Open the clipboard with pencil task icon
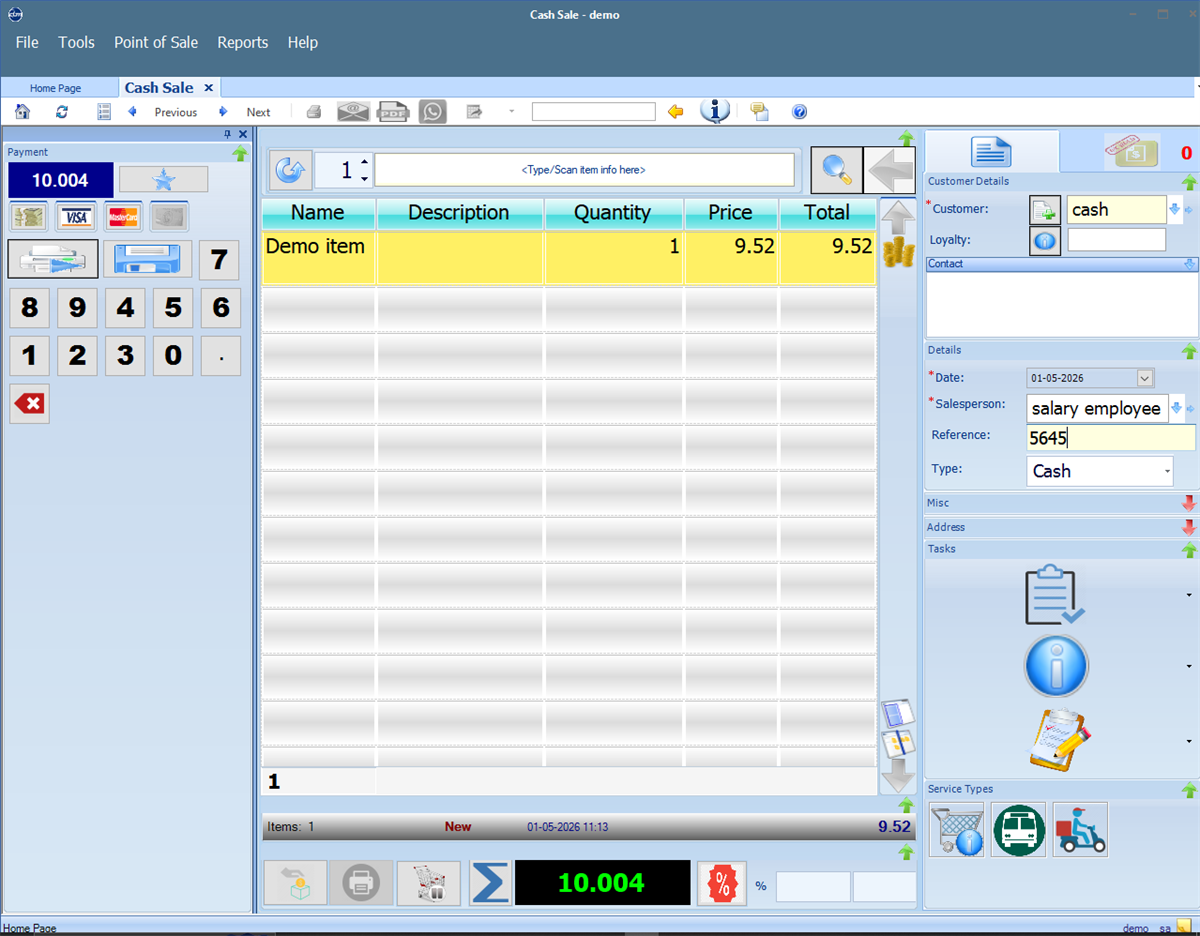 [x=1058, y=740]
